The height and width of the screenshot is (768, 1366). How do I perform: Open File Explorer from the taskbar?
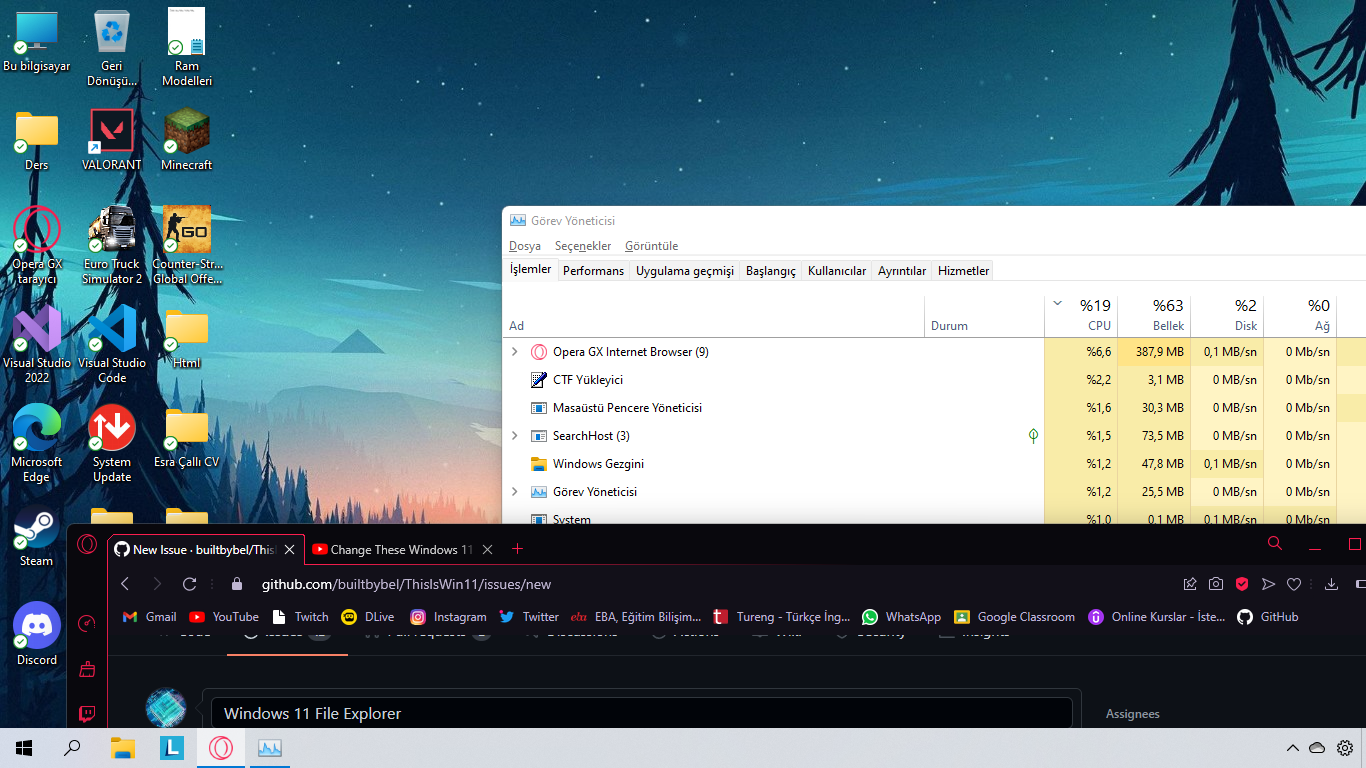click(x=122, y=748)
